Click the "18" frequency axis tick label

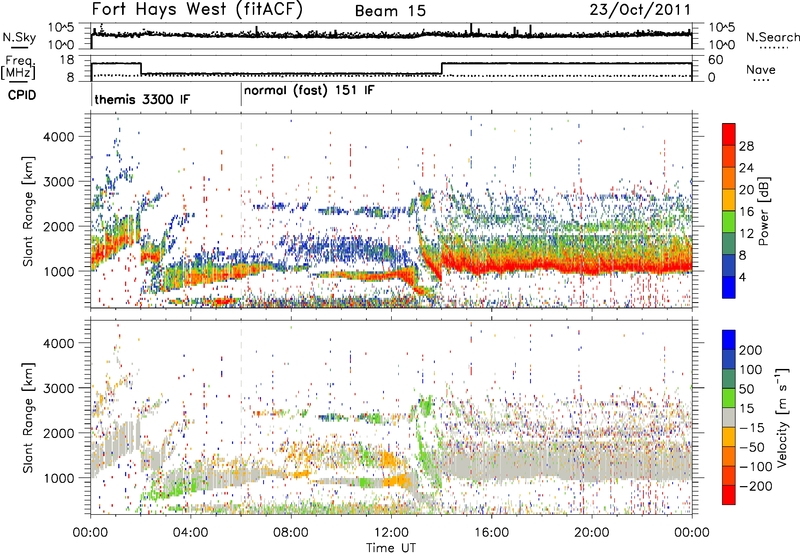66,60
